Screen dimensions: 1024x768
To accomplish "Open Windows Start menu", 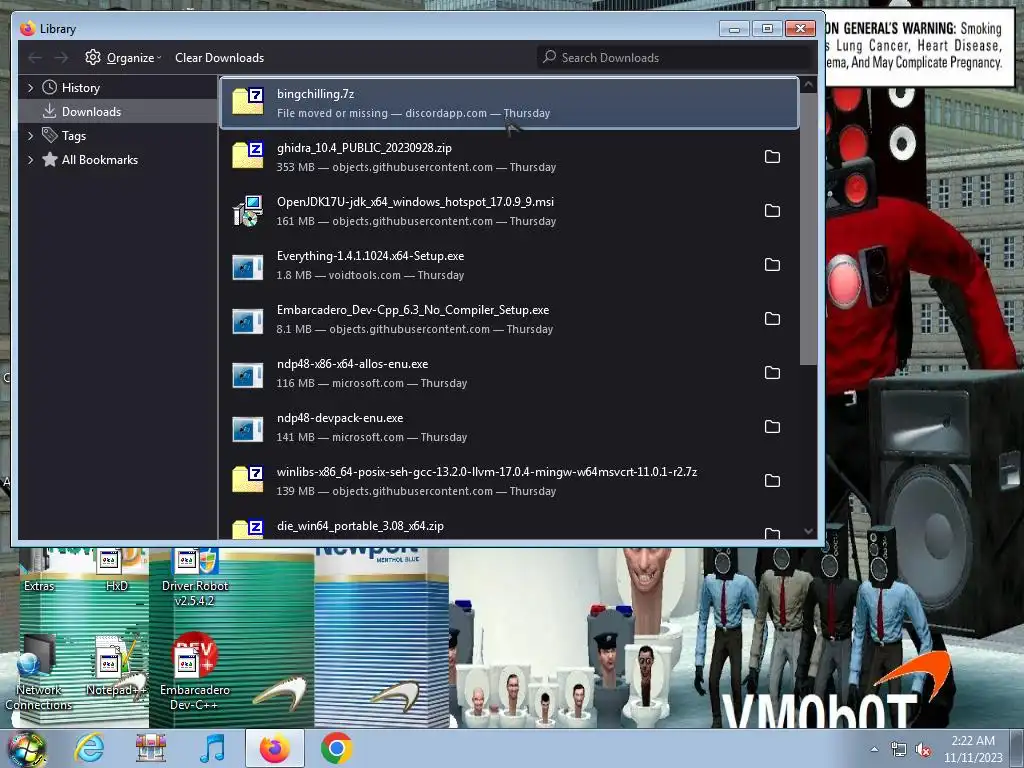I will pos(26,748).
